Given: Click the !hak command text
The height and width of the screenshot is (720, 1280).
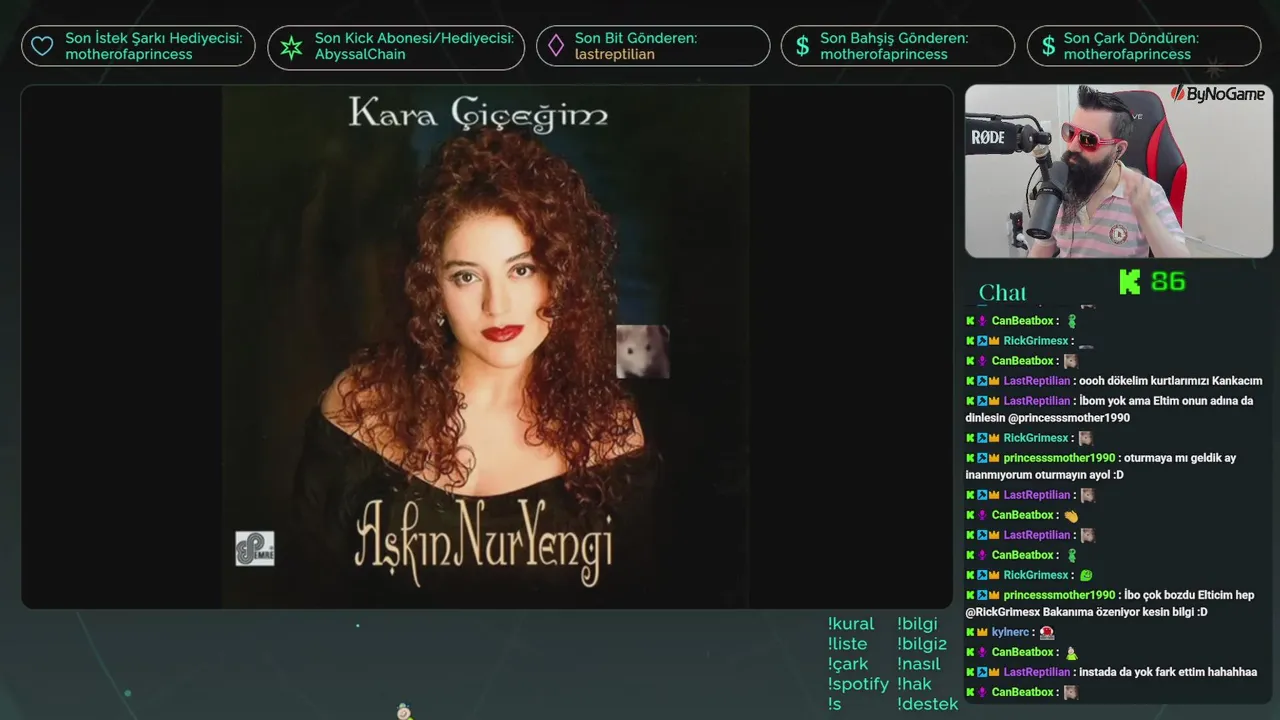Looking at the screenshot, I should click(914, 684).
